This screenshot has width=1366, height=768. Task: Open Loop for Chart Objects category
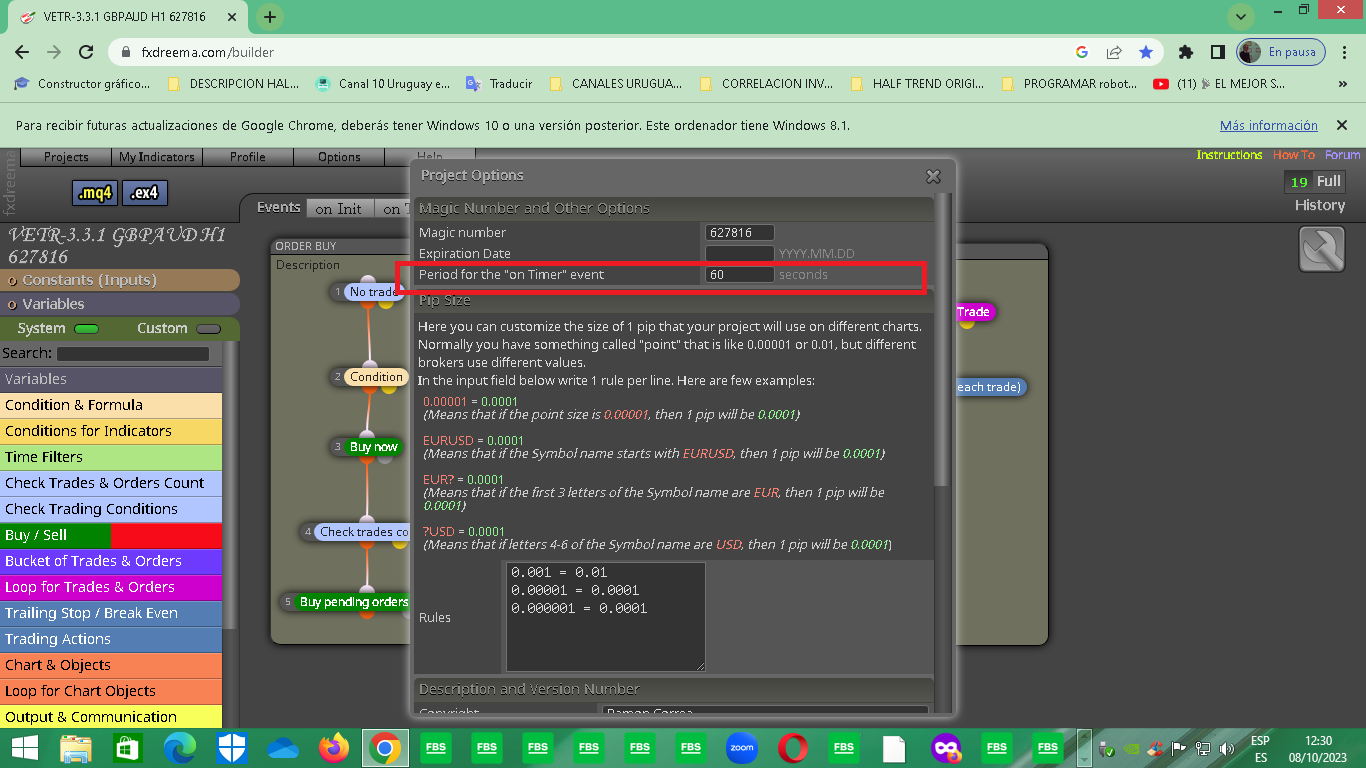point(111,691)
